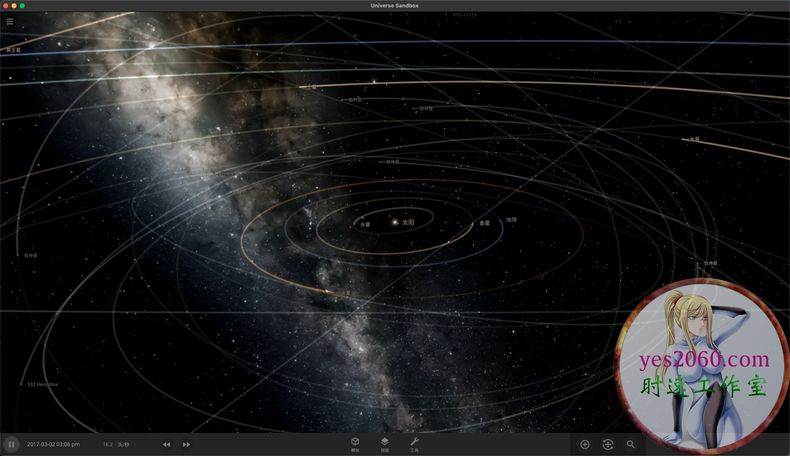
Task: Click the circular arrows icon in bottom toolbar
Action: pyautogui.click(x=608, y=444)
